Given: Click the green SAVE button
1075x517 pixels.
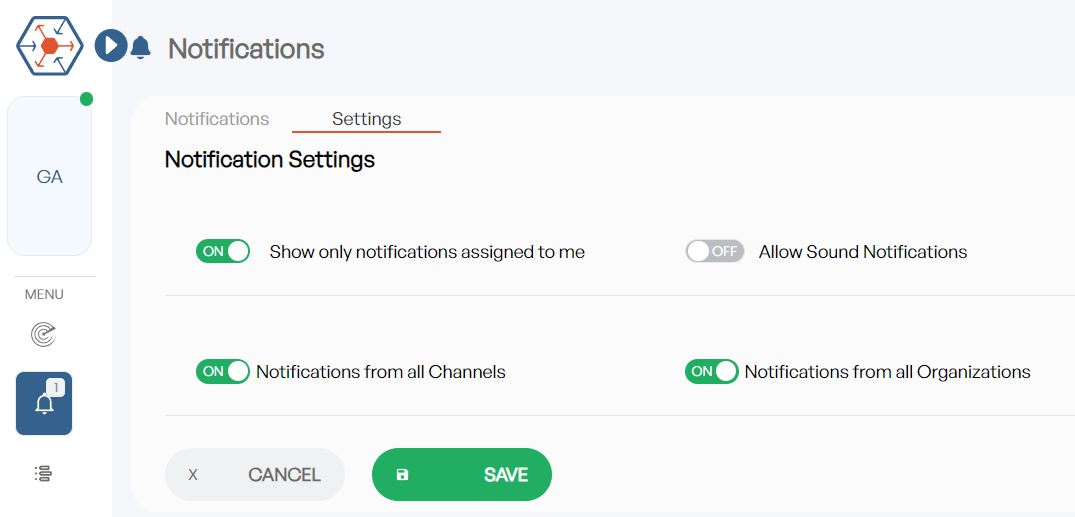Looking at the screenshot, I should click(x=461, y=474).
